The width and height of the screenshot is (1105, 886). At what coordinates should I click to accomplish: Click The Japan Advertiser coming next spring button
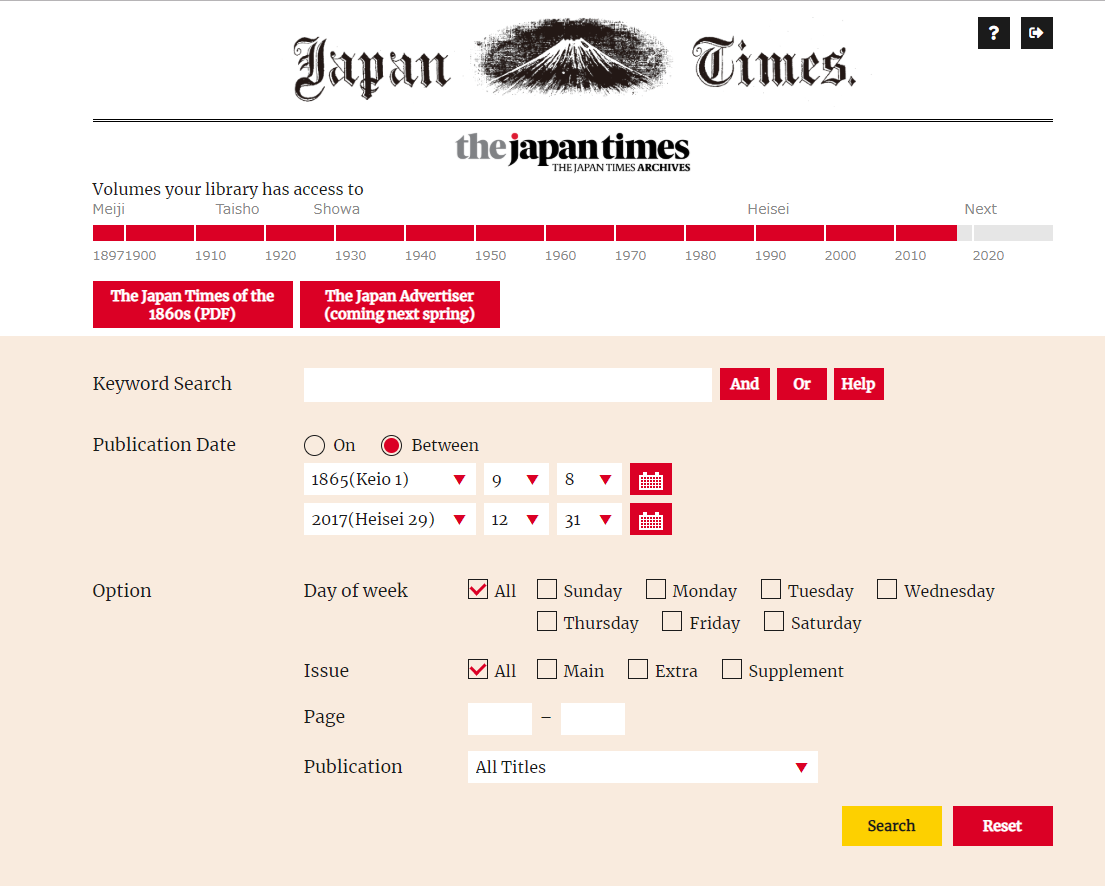tap(400, 304)
